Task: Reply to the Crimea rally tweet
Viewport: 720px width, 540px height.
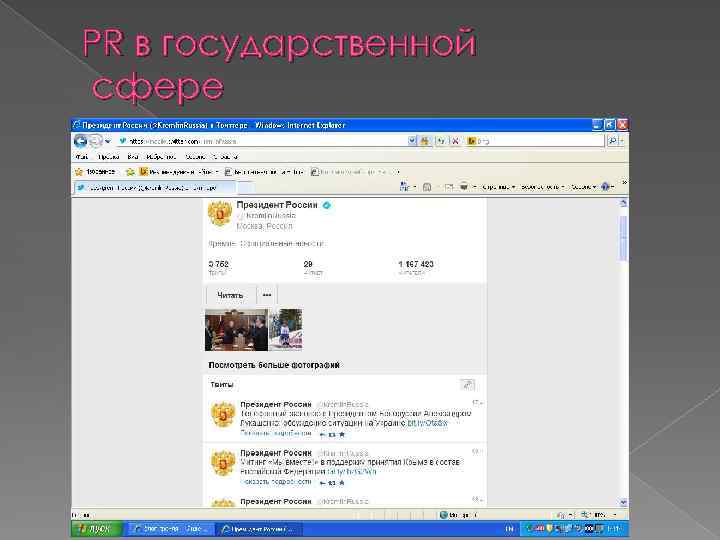Action: pyautogui.click(x=322, y=483)
